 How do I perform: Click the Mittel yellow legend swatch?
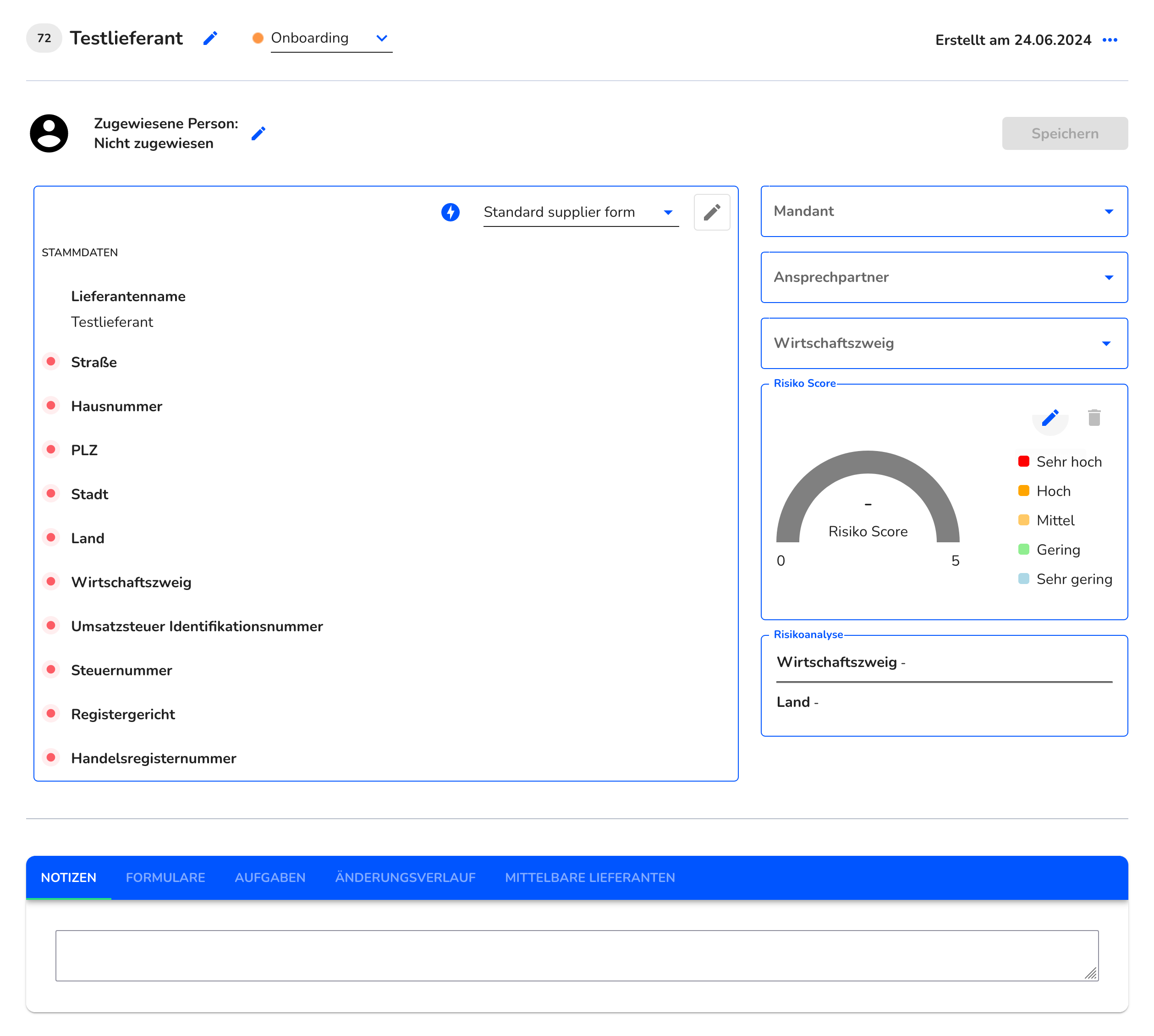pos(1024,520)
